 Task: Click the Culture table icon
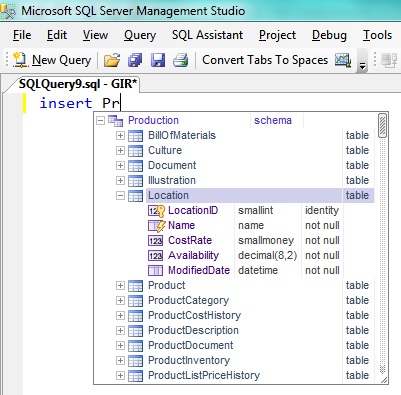[135, 151]
